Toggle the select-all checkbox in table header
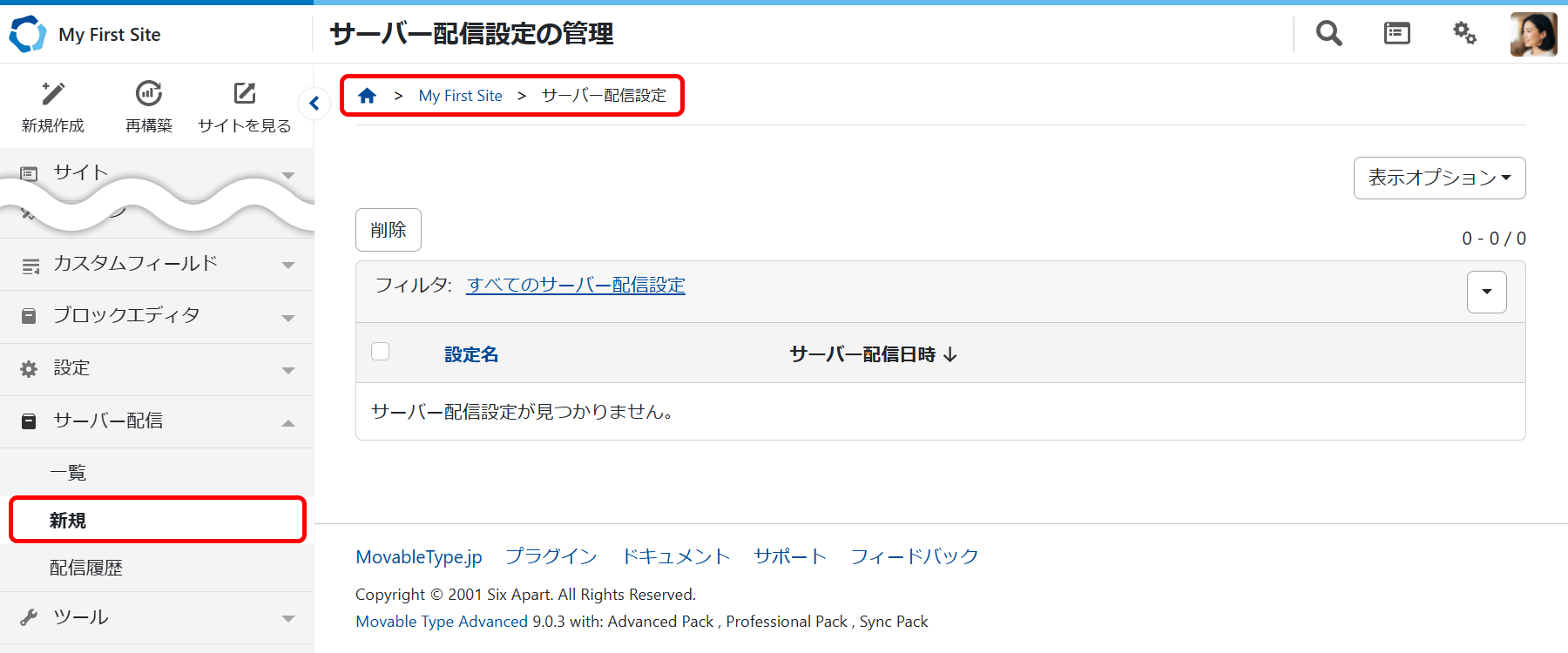The height and width of the screenshot is (653, 1568). point(381,352)
